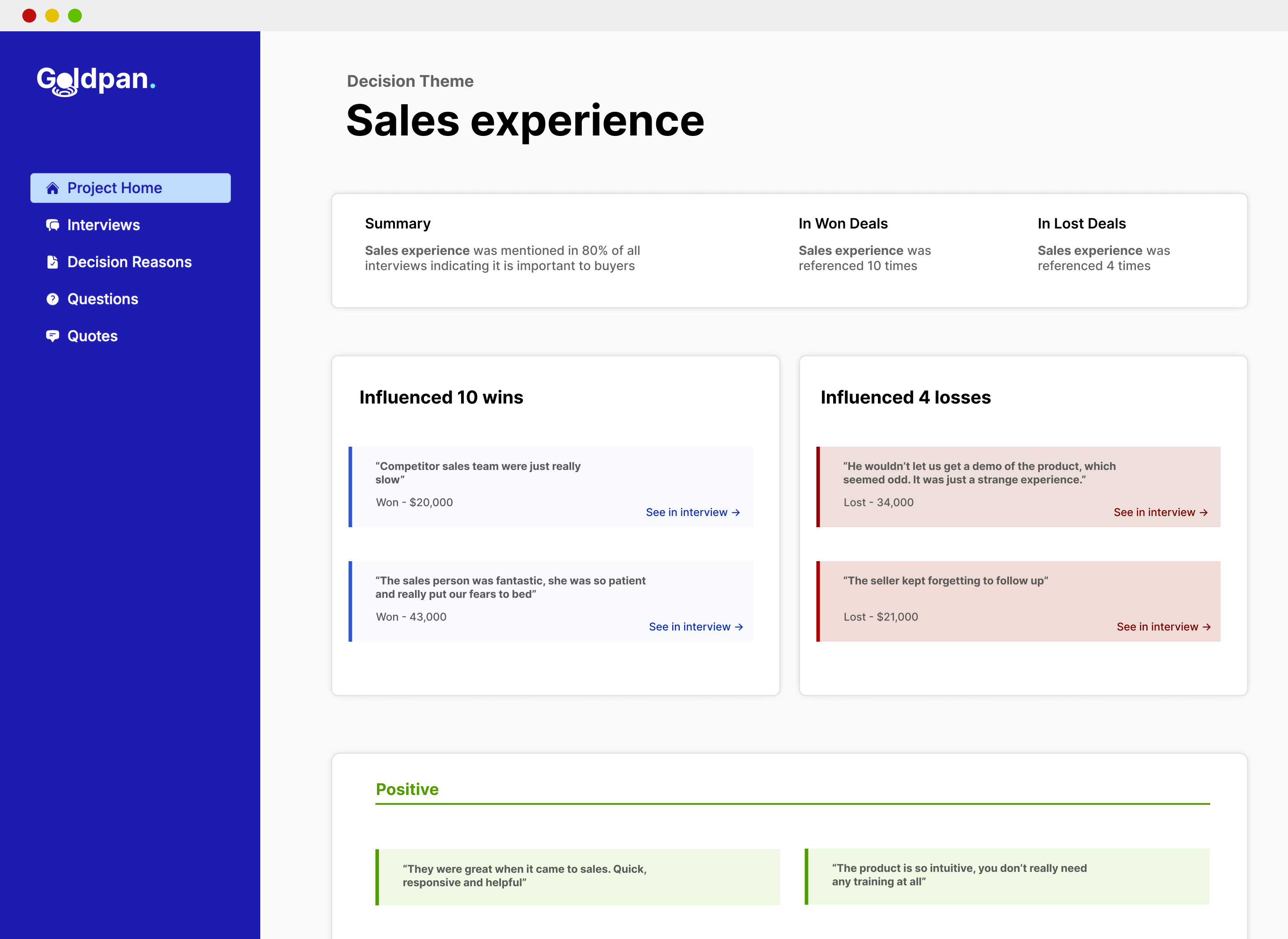Expand the Influenced 10 wins card
The image size is (1288, 939).
pos(441,397)
